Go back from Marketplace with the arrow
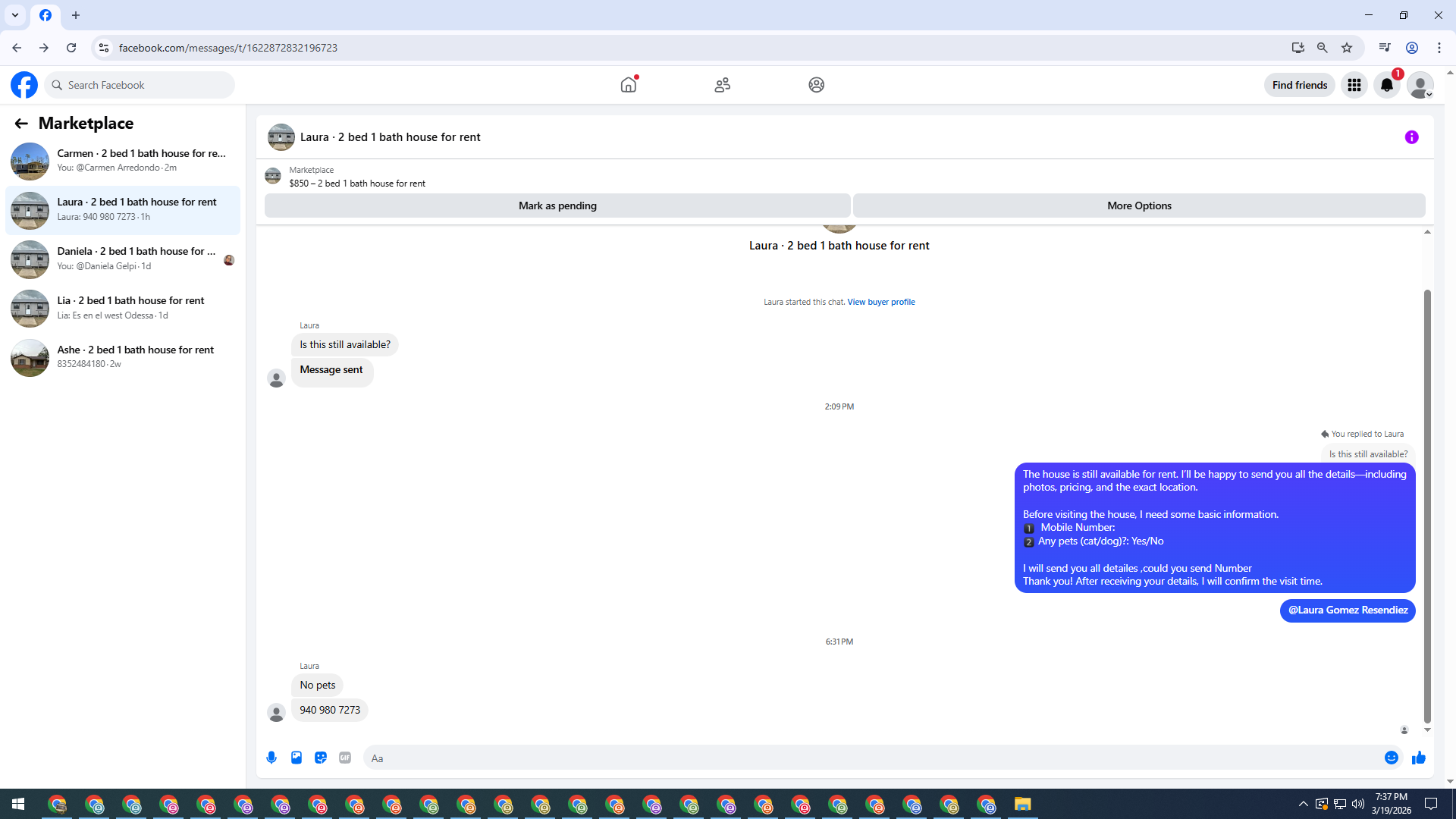The height and width of the screenshot is (819, 1456). tap(21, 123)
